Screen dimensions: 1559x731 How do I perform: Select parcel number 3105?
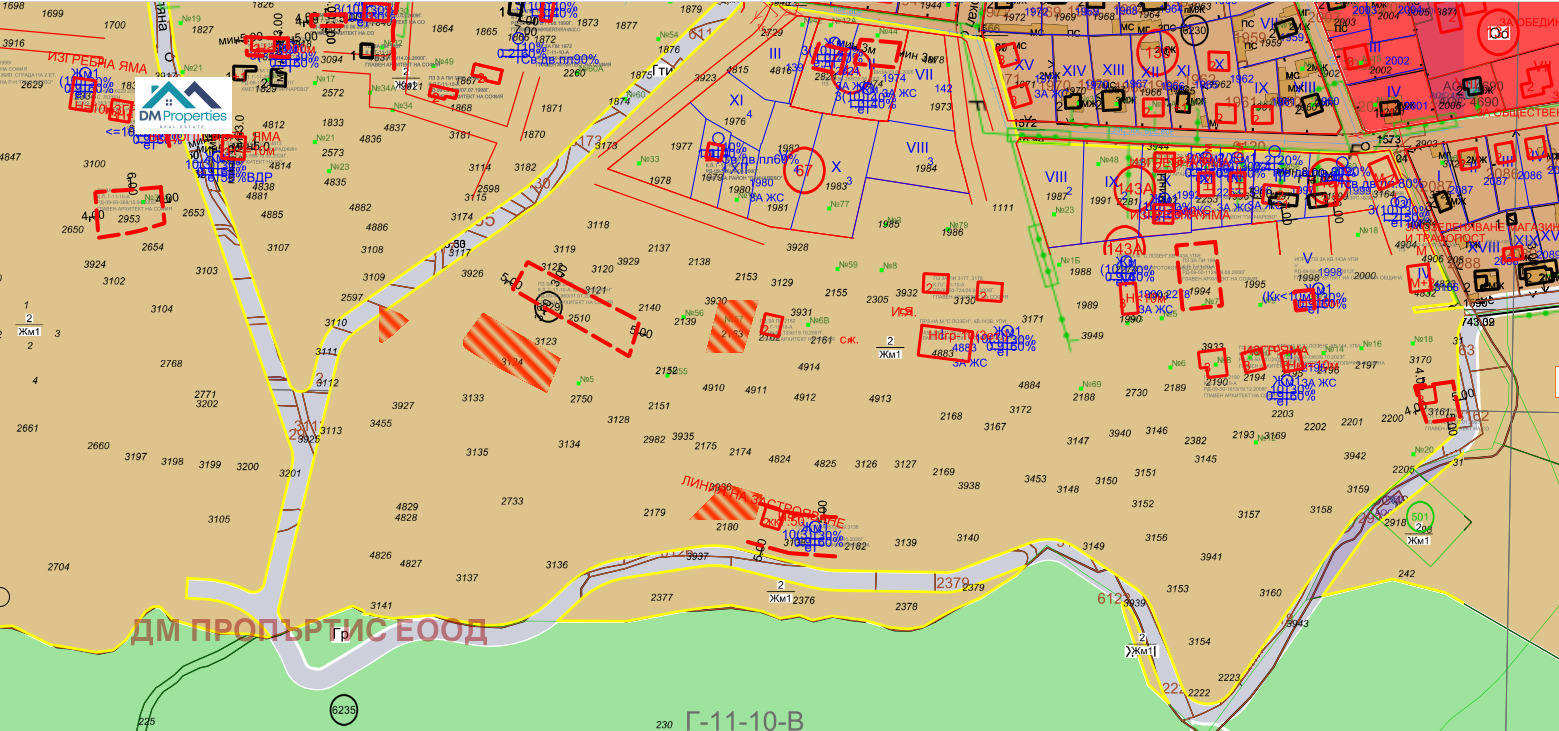pyautogui.click(x=218, y=519)
